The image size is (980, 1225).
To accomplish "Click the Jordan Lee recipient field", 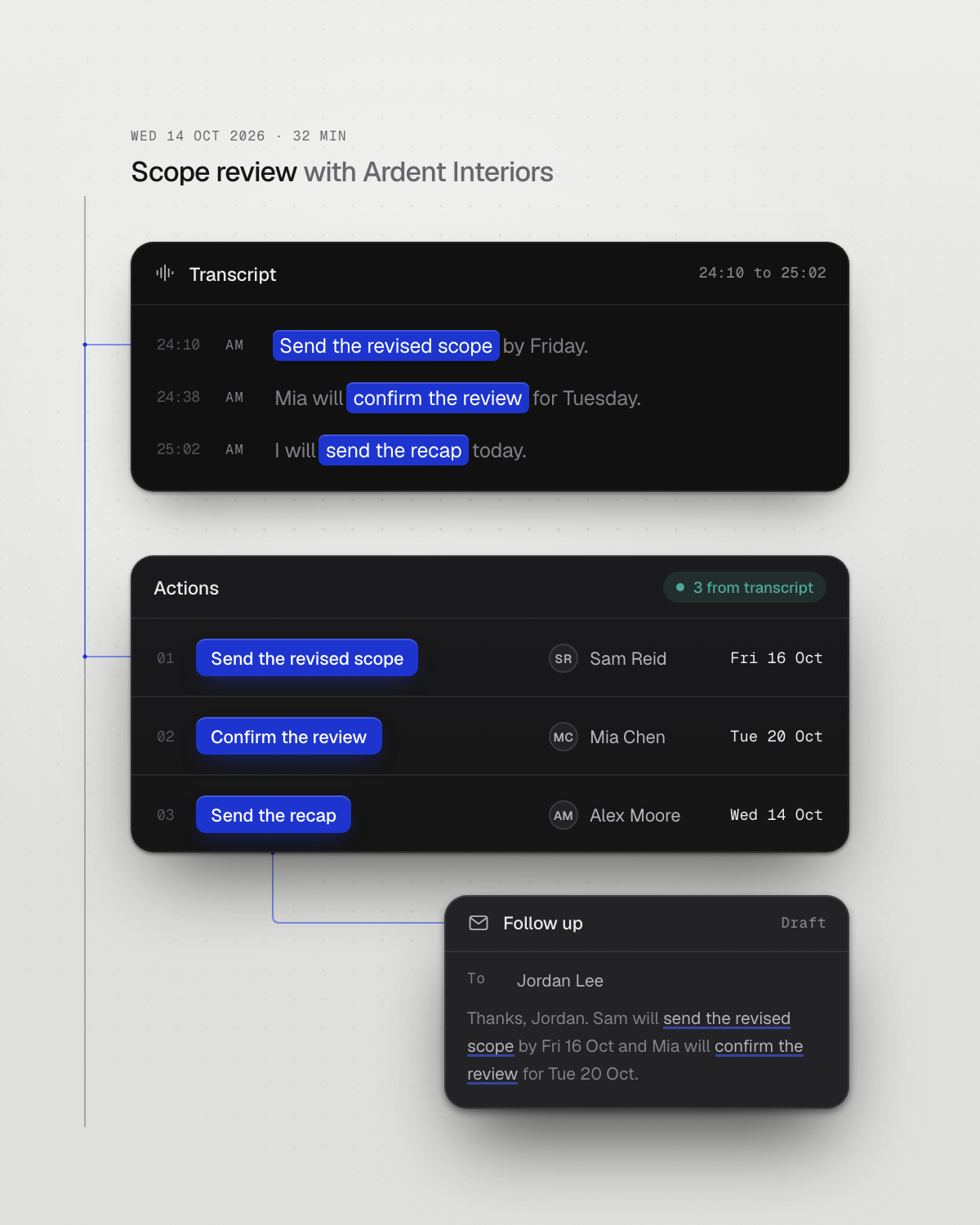I will [560, 981].
